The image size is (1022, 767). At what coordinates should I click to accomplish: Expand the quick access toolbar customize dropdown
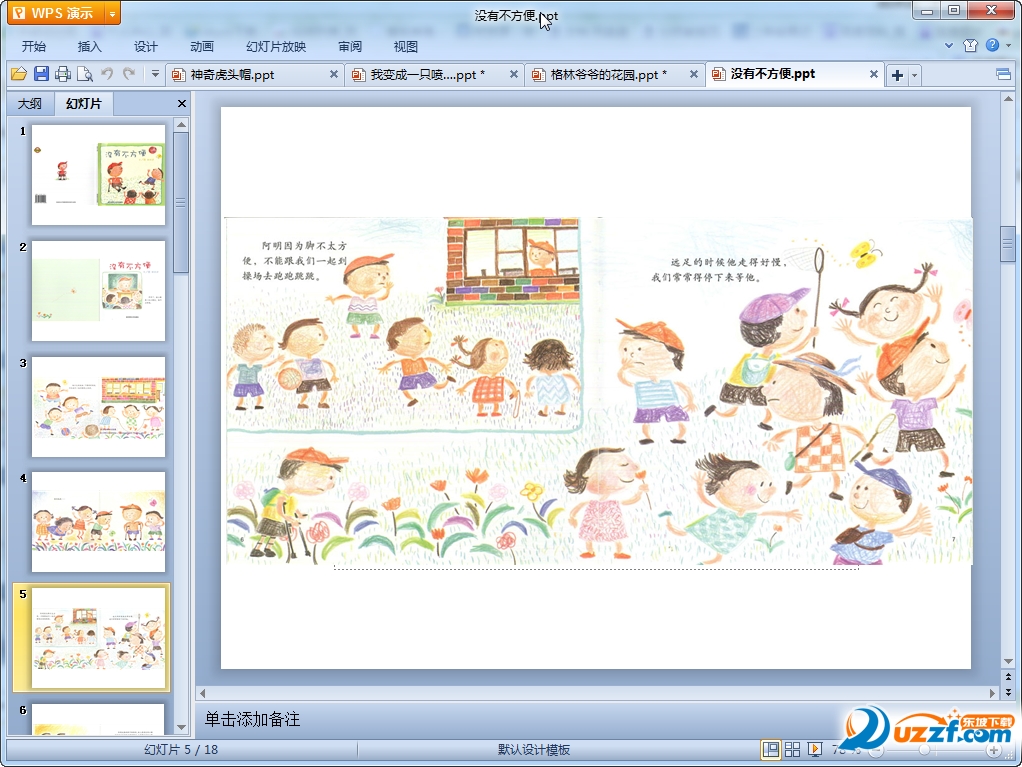(155, 74)
